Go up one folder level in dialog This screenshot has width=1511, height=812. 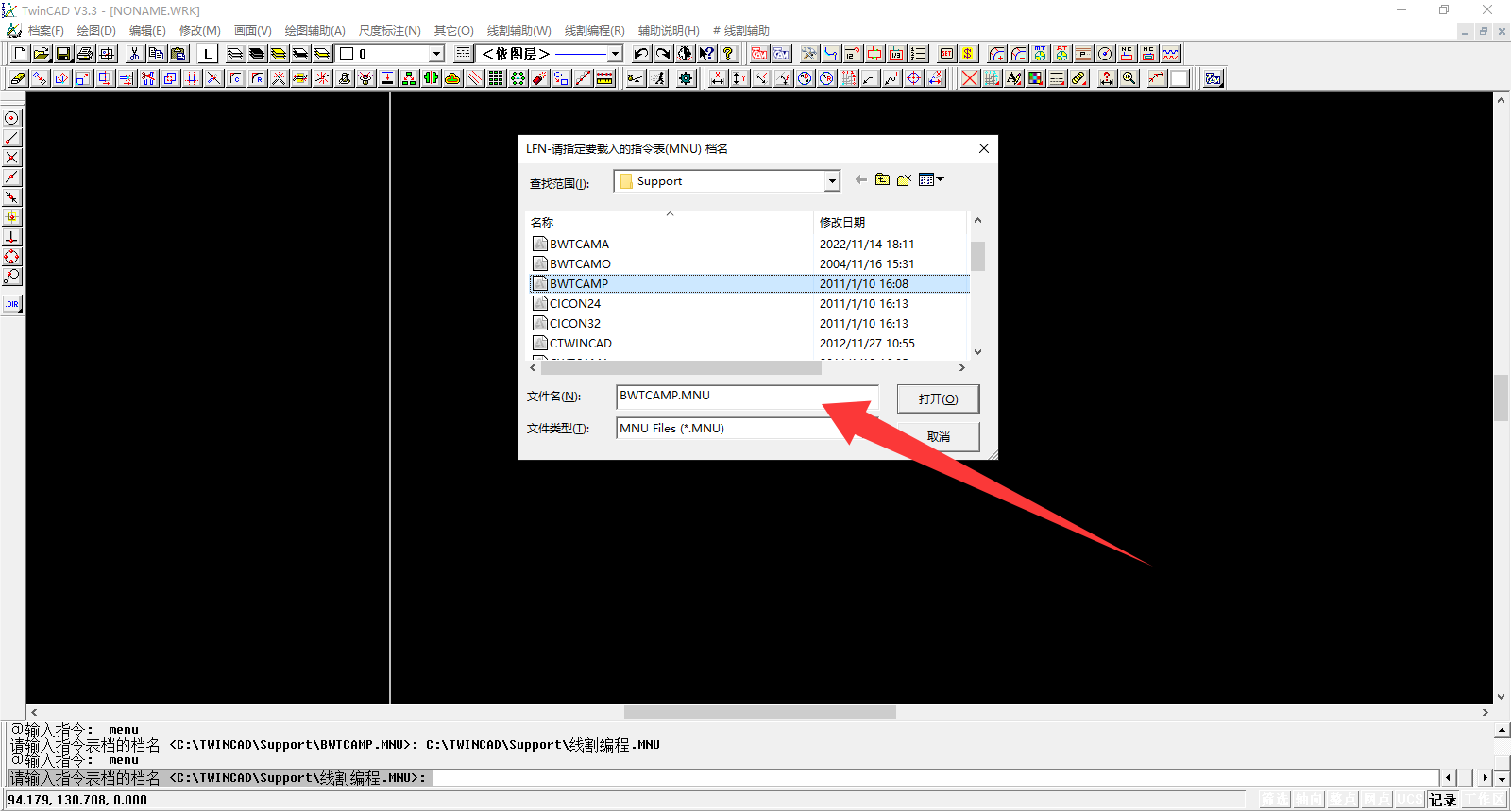(882, 179)
